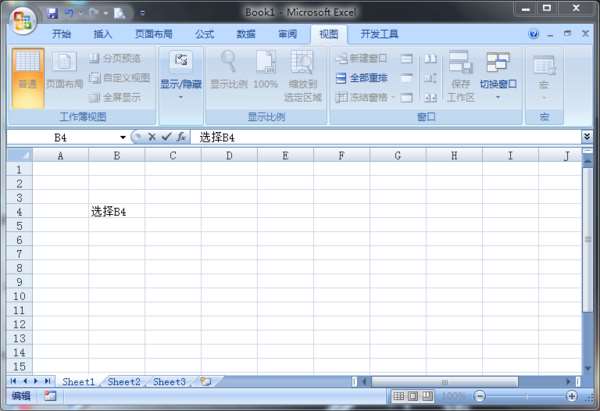Screen dimensions: 600x411
Task: Open Customize Quick Access Toolbar dropdown
Action: pyautogui.click(x=142, y=13)
